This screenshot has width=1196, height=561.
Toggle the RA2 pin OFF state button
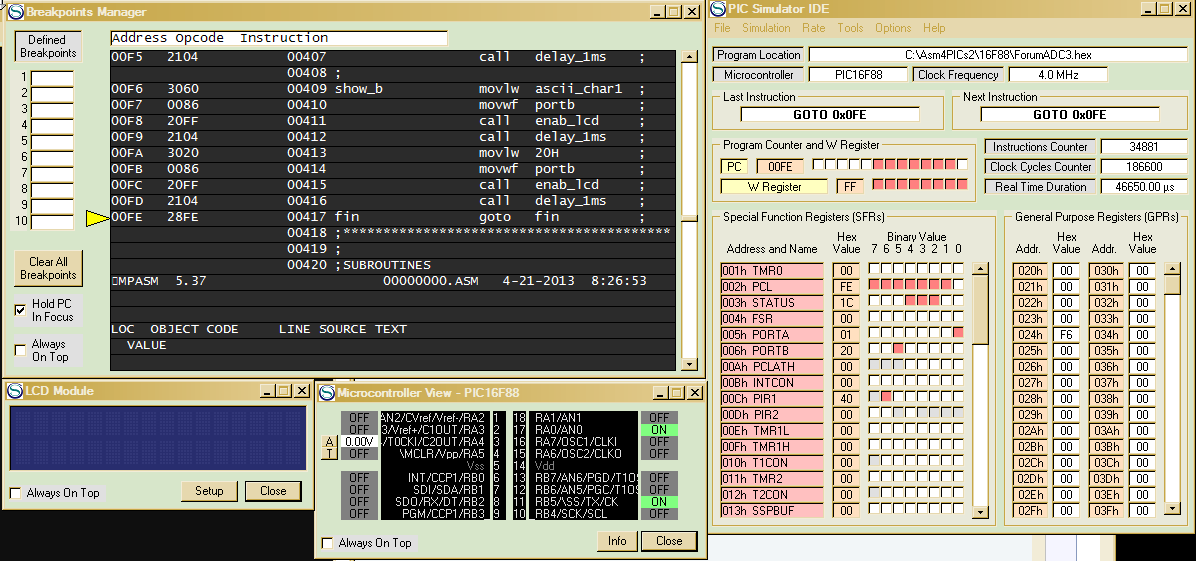[359, 418]
